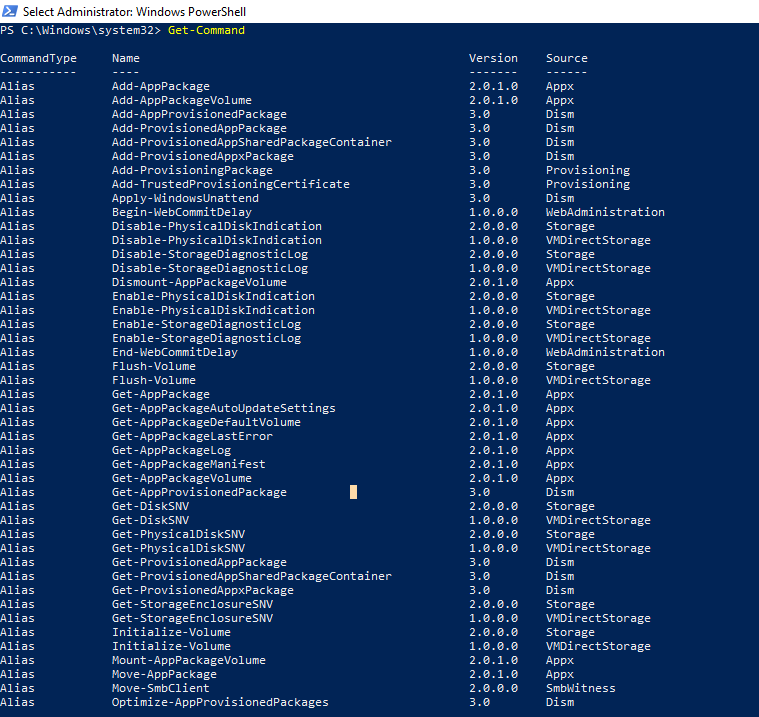
Task: Click Get-AppPackageLog name
Action: [x=171, y=450]
